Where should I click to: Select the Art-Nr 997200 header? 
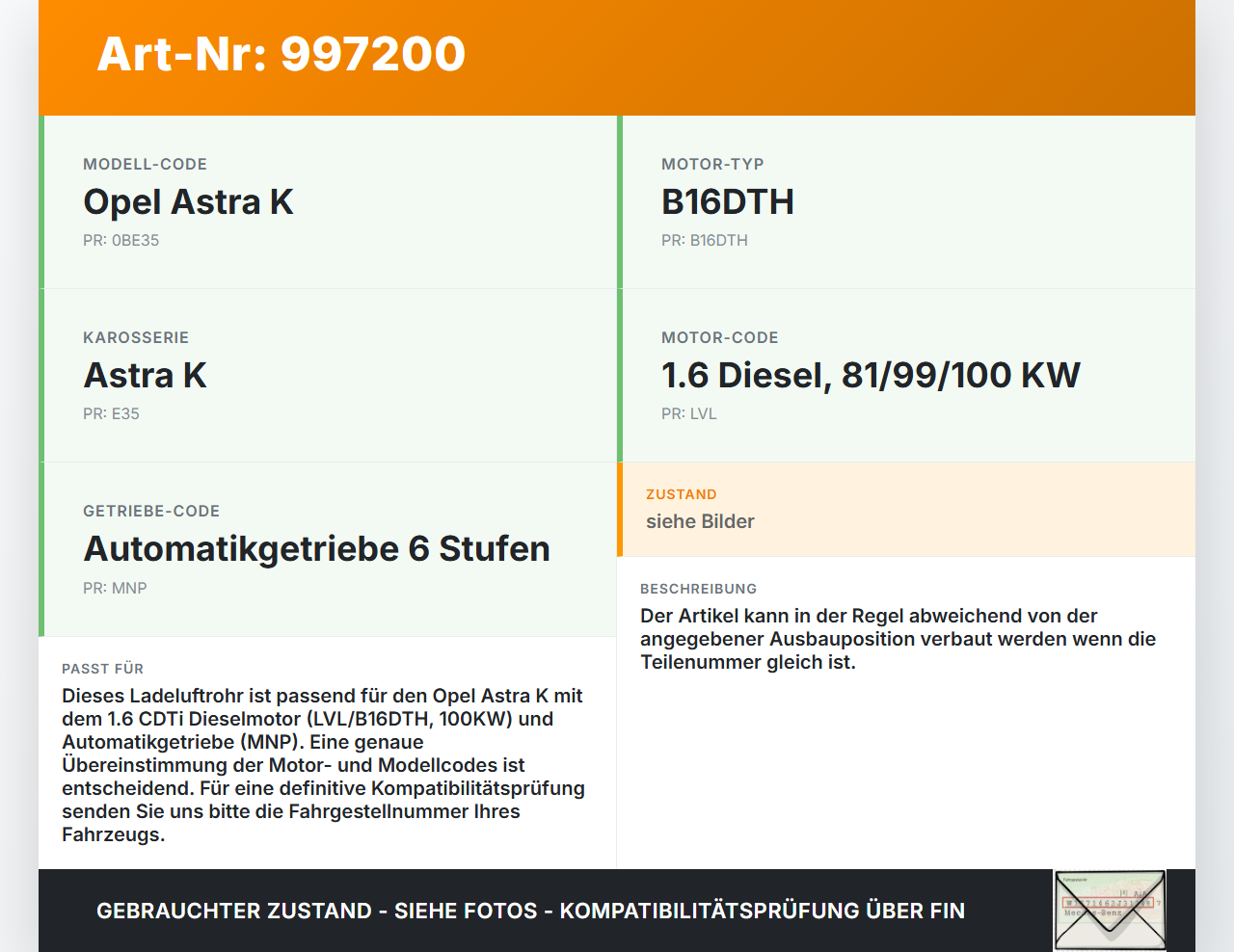[x=281, y=55]
